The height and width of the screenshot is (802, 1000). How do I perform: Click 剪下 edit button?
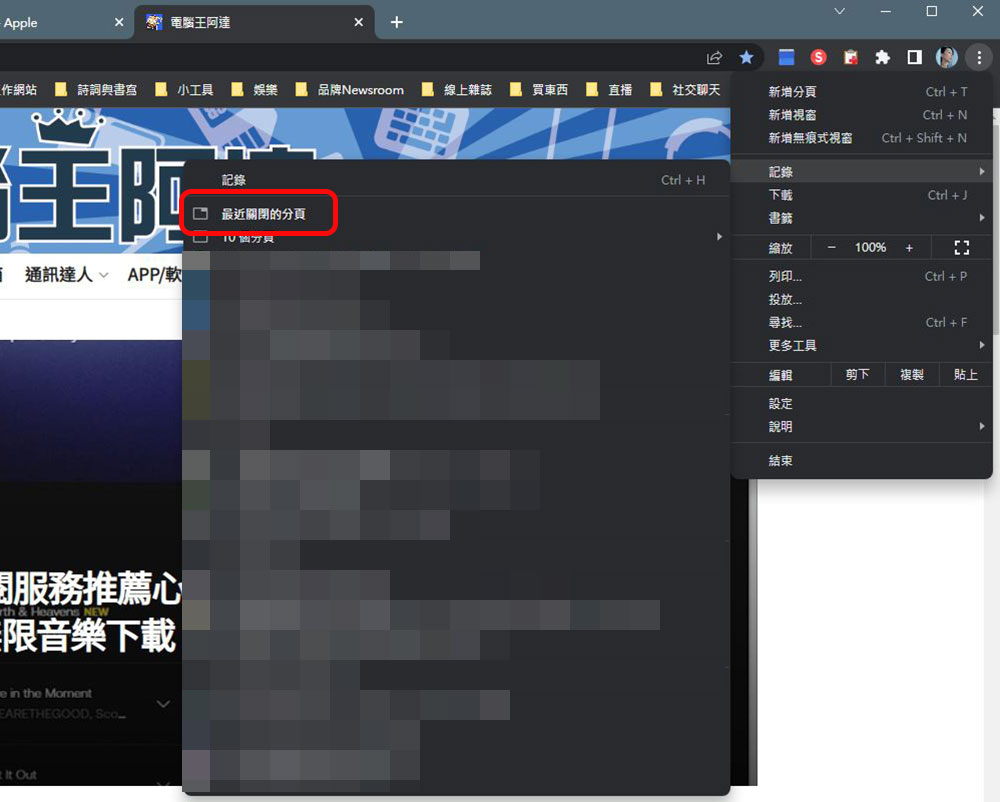point(858,374)
